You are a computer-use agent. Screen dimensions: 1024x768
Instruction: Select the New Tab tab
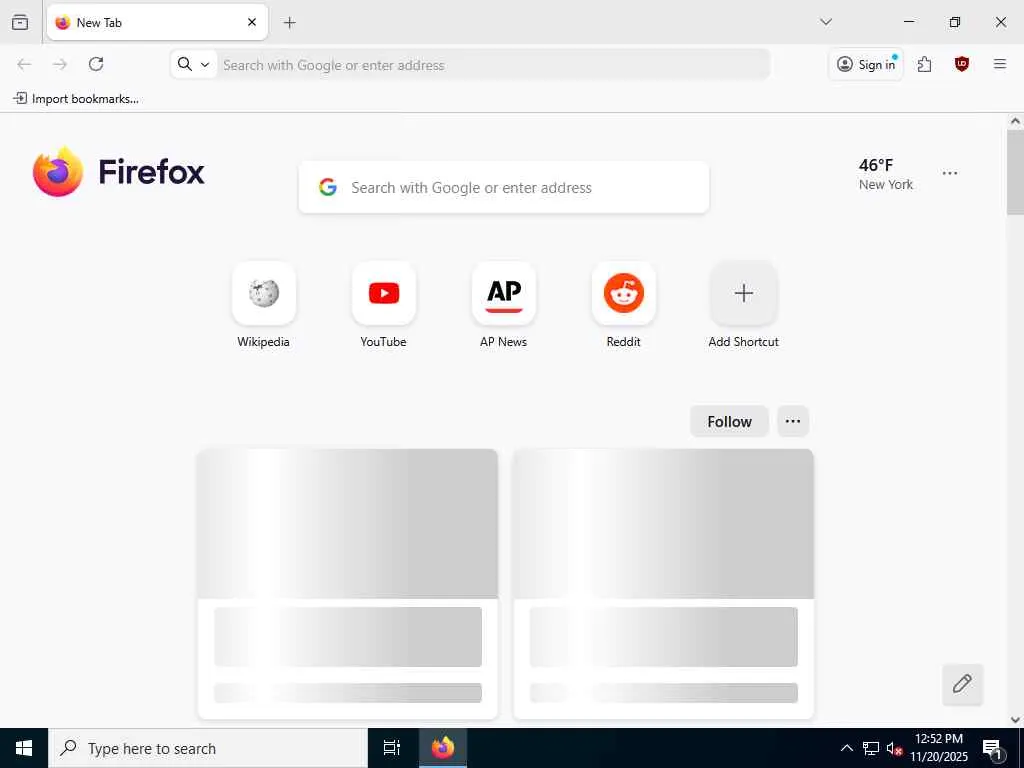click(157, 22)
